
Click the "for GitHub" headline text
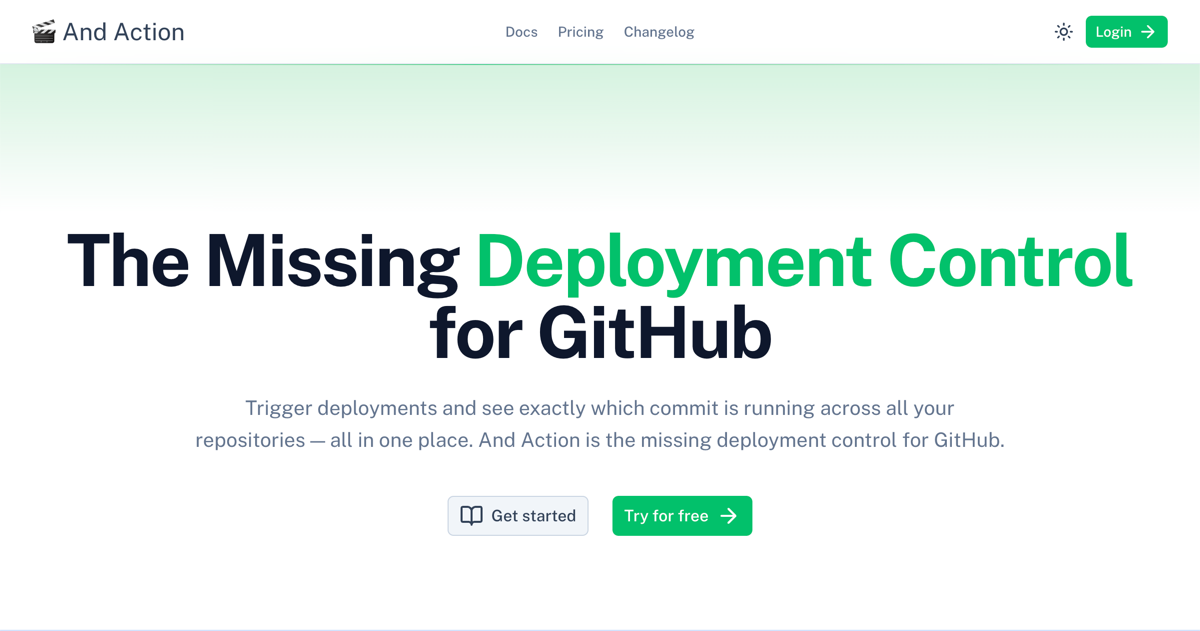pos(601,332)
